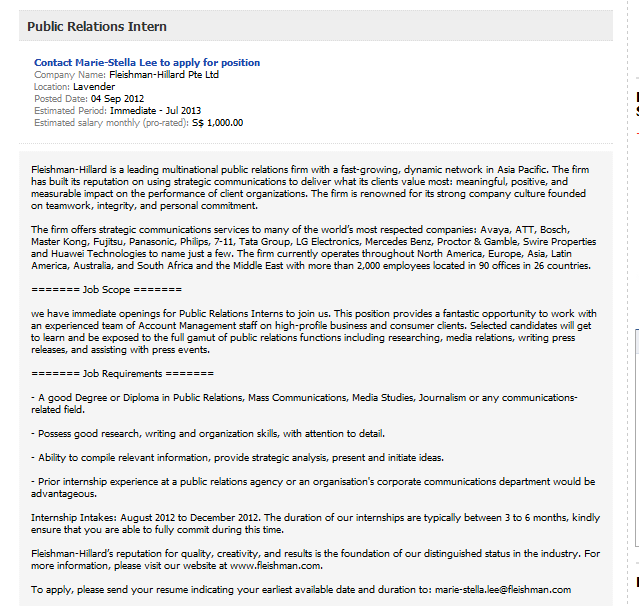
Task: Click the Public Relations Intern heading
Action: [97, 26]
